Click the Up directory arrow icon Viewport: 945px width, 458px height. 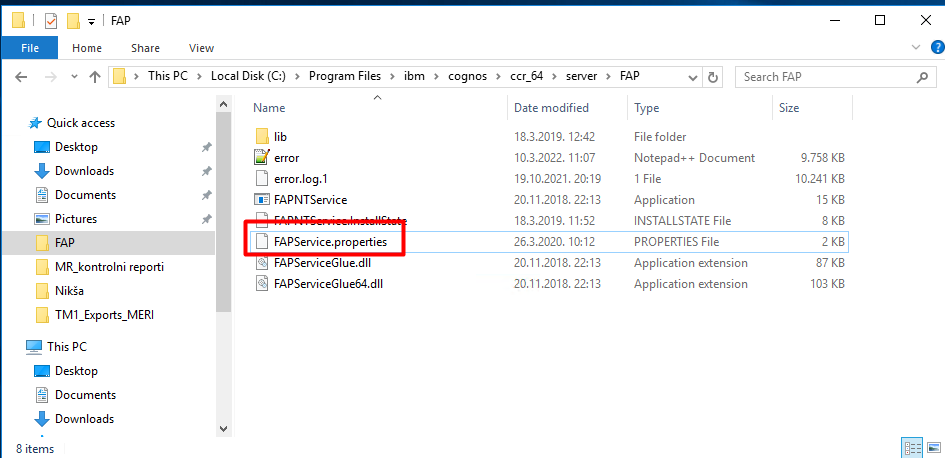tap(95, 77)
